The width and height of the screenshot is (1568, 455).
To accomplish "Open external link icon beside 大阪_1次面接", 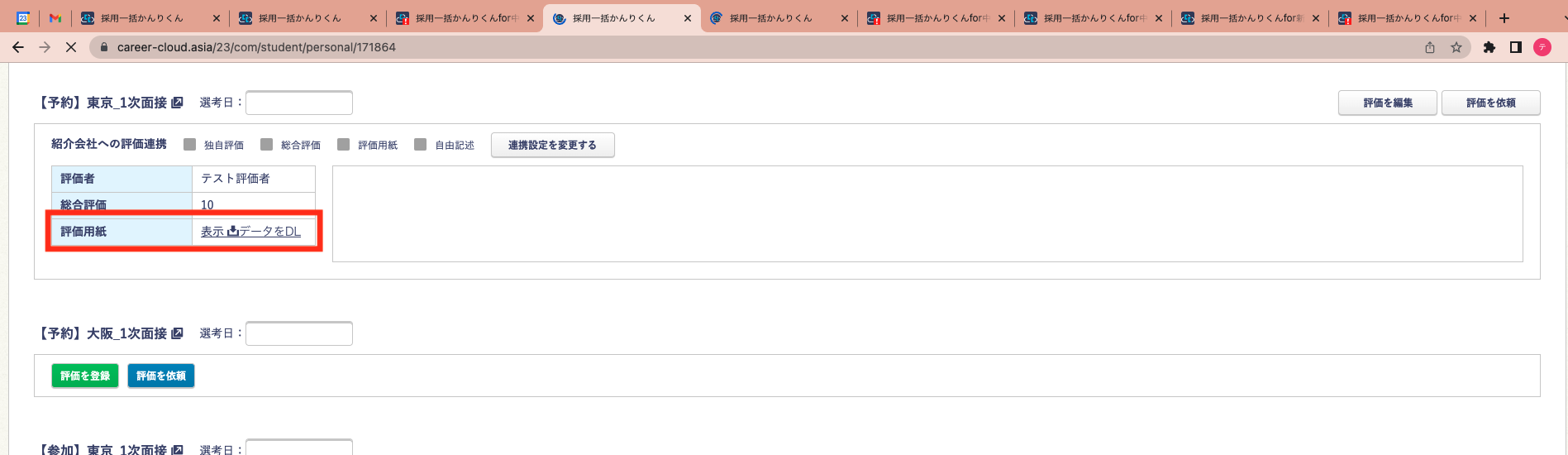I will [x=177, y=333].
